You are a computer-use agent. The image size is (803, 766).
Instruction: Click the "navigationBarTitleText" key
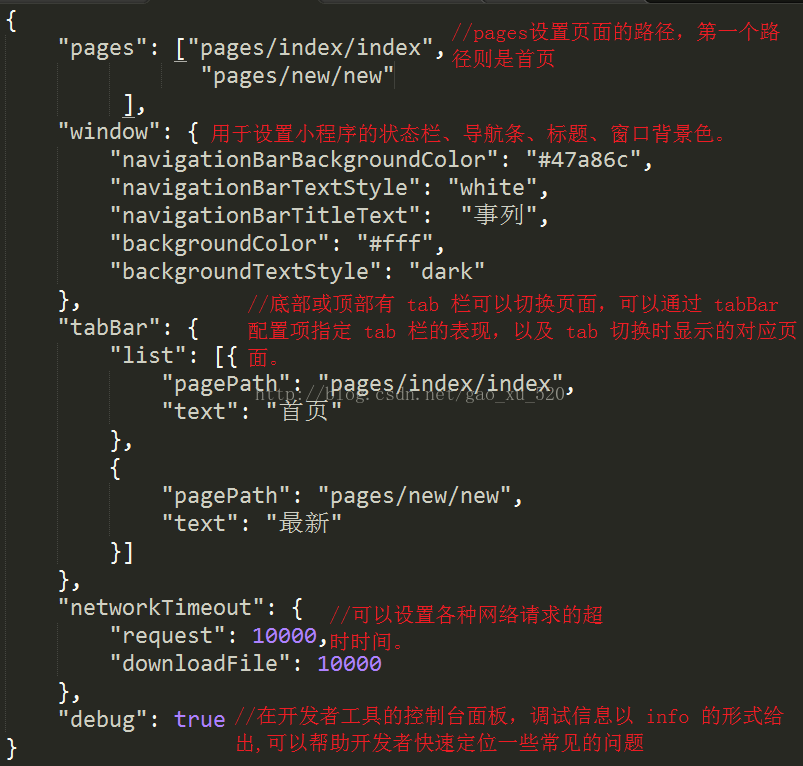(x=266, y=216)
